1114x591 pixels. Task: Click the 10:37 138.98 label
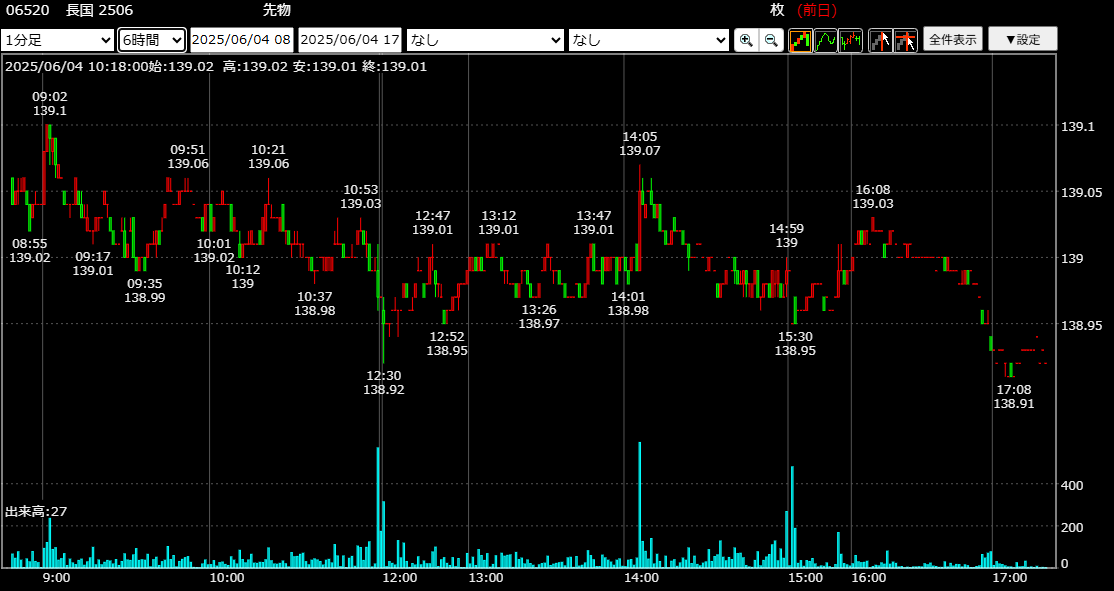click(315, 303)
